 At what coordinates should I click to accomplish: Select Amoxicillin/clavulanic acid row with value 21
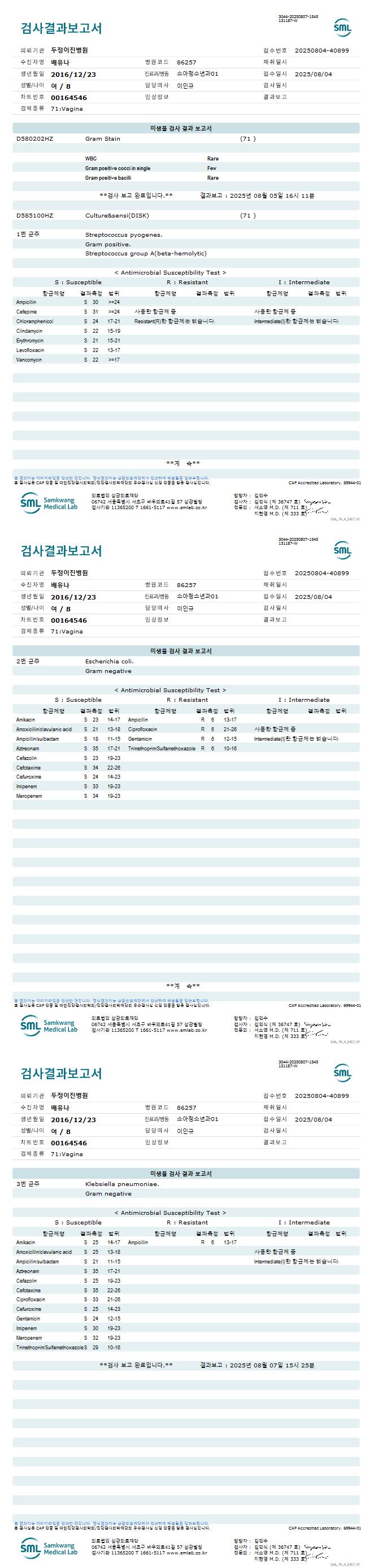point(68,729)
